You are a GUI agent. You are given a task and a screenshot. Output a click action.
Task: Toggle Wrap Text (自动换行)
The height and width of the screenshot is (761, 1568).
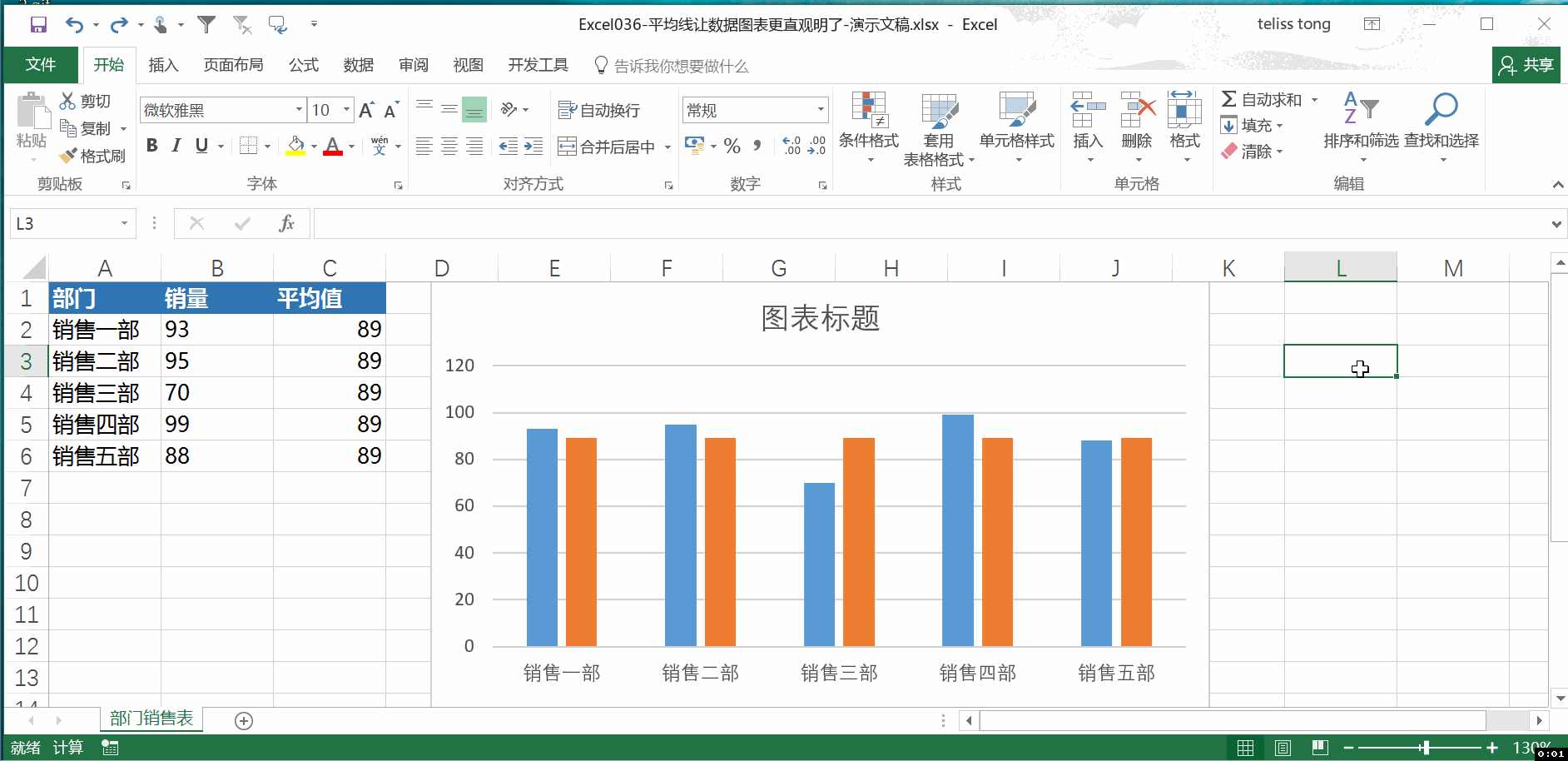599,110
